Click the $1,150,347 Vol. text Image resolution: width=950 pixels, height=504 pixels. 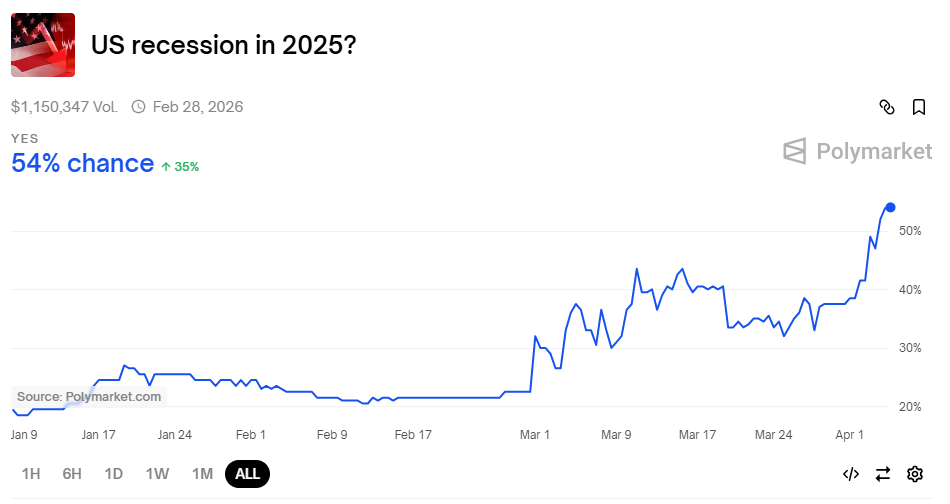click(64, 107)
